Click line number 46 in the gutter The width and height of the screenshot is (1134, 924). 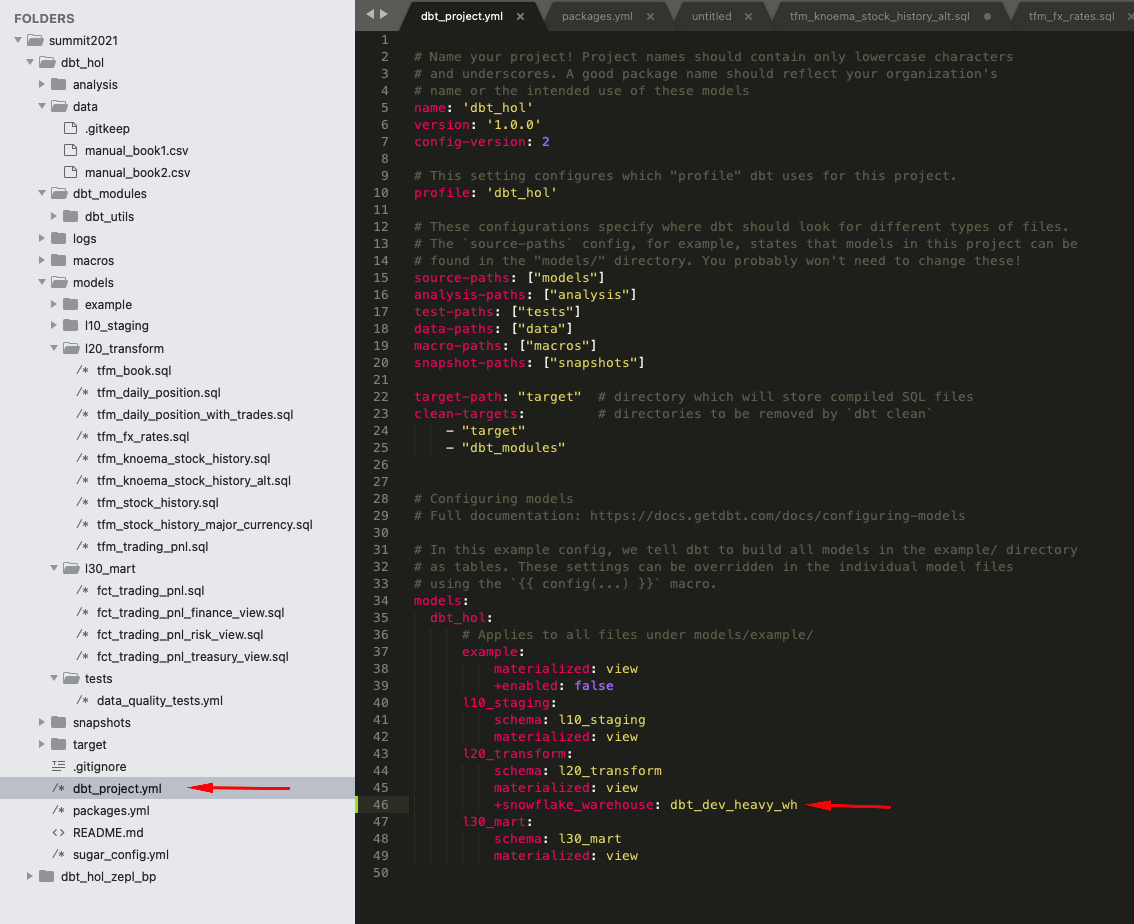coord(381,804)
